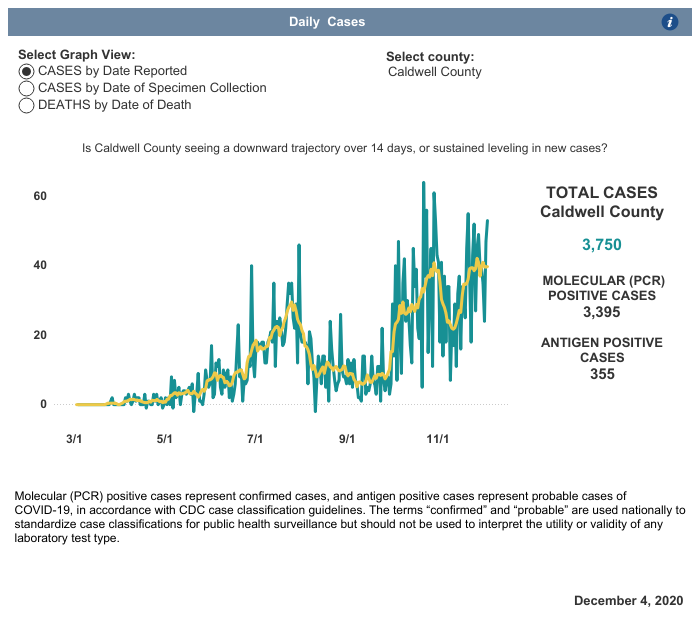This screenshot has height=624, width=699.
Task: Click the December 4, 2020 date text
Action: (628, 600)
